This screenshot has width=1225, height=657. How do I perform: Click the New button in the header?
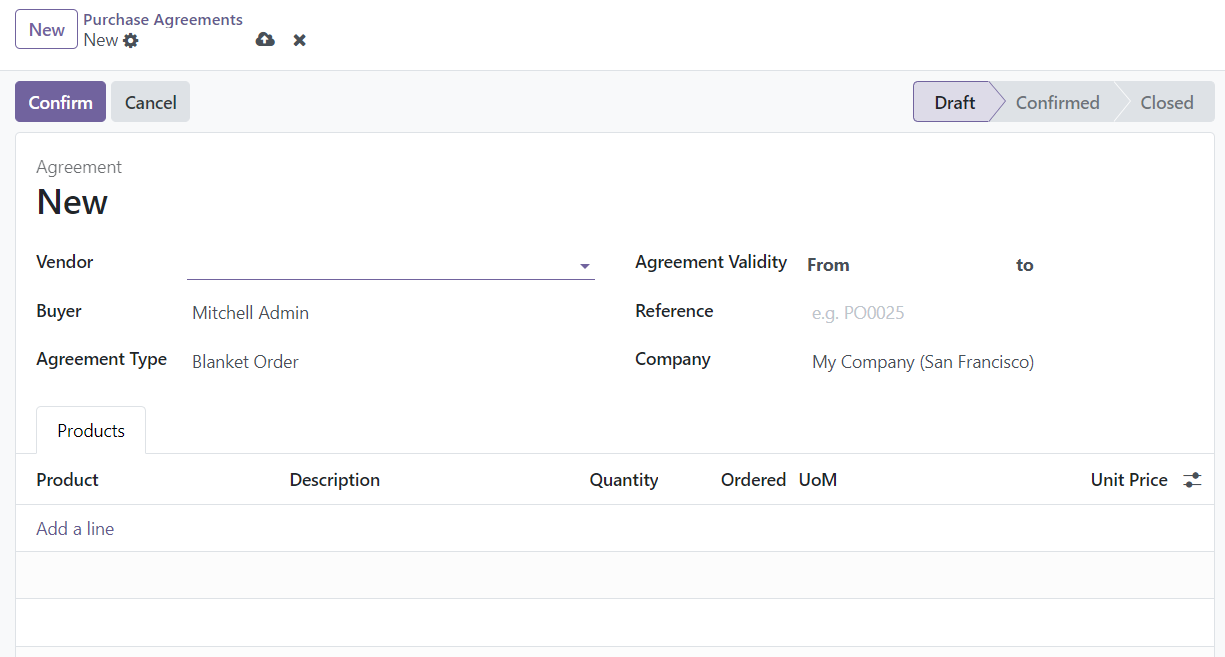pos(47,30)
